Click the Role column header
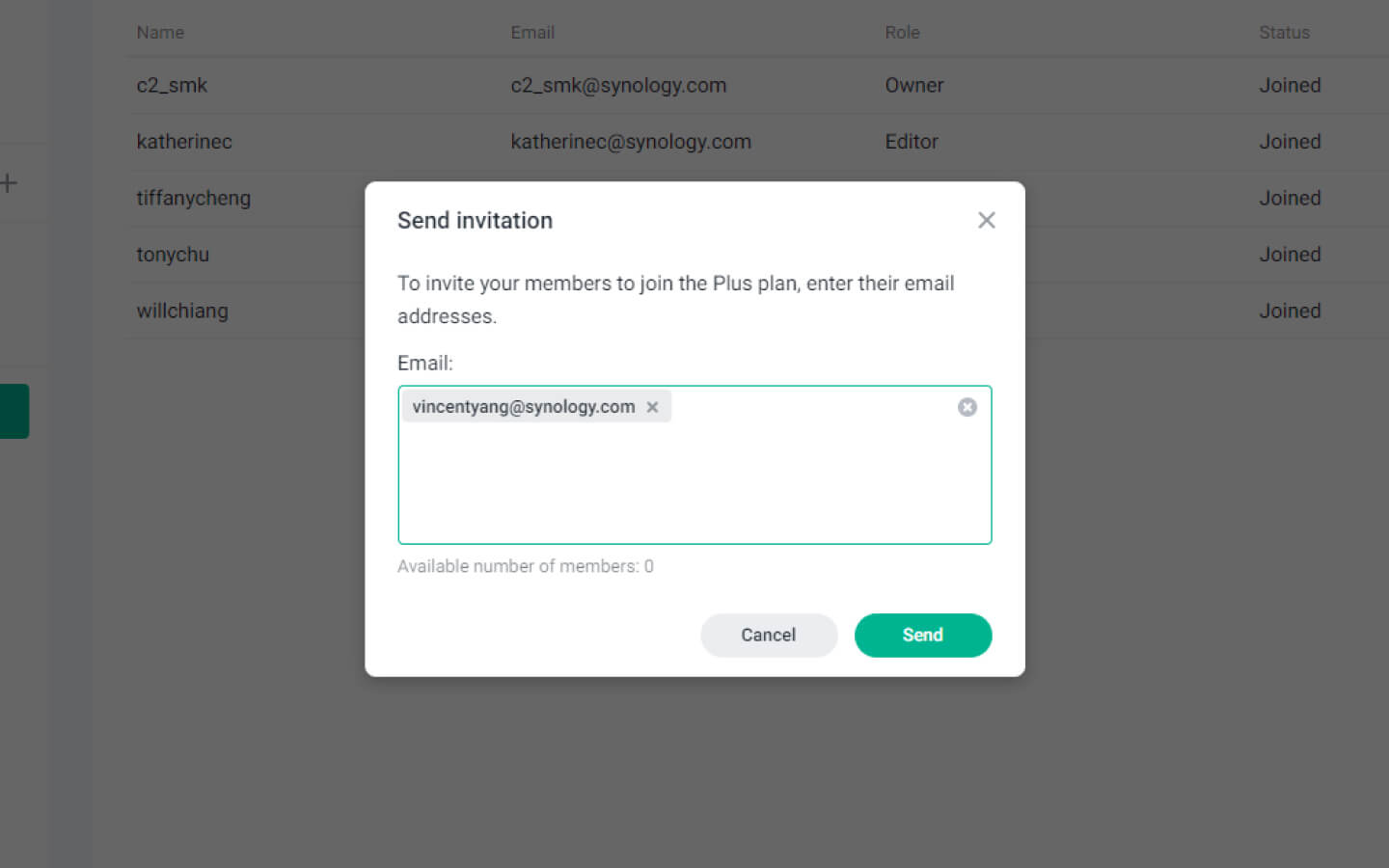 (902, 33)
